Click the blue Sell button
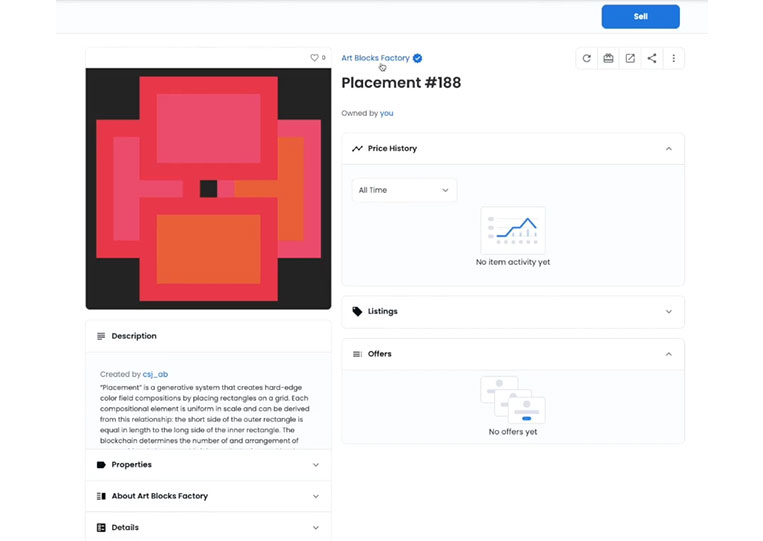The image size is (763, 541). click(x=640, y=17)
